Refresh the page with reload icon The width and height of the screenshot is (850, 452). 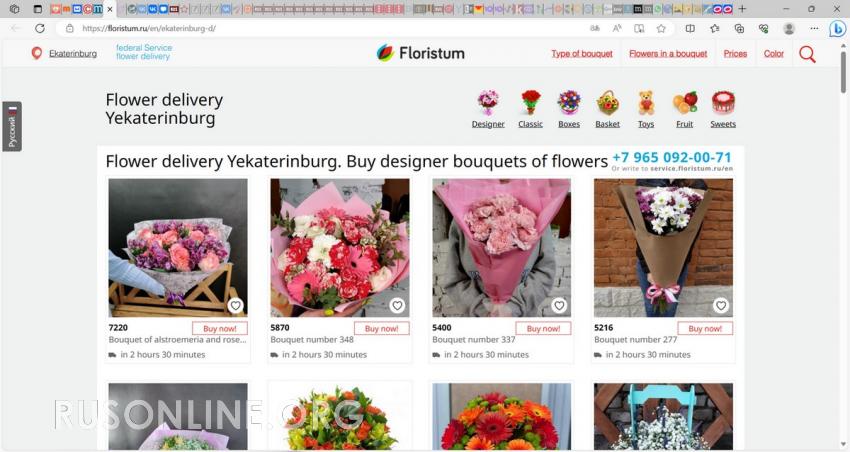tap(40, 28)
